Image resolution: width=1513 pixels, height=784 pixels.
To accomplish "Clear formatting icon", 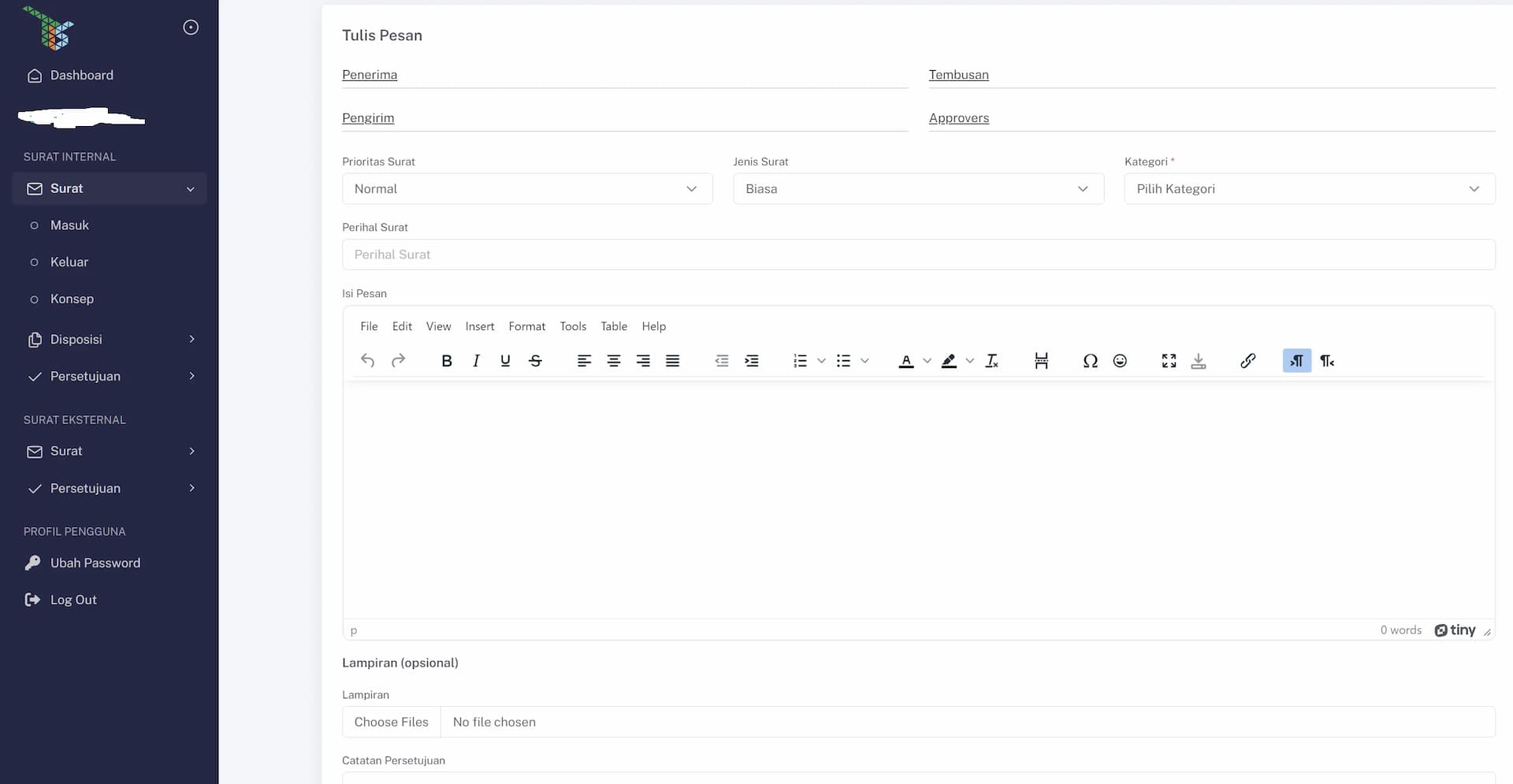I will point(992,361).
